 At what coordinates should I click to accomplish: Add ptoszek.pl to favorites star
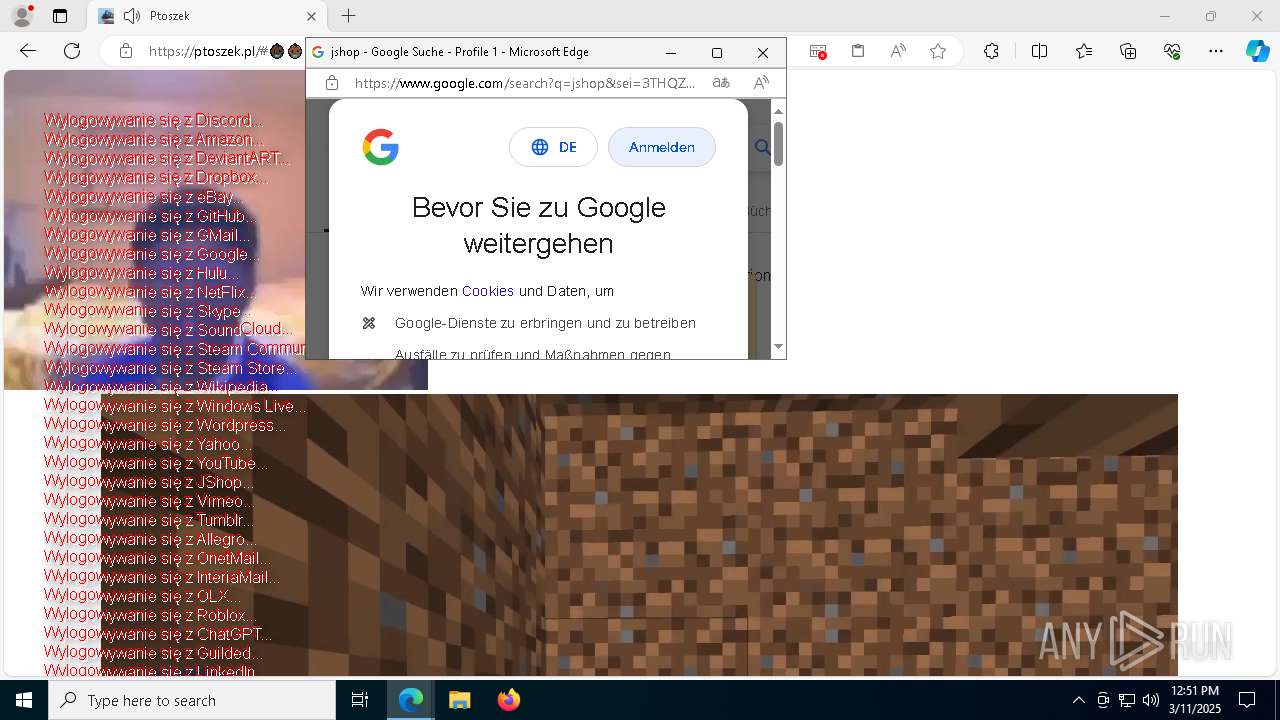click(938, 51)
